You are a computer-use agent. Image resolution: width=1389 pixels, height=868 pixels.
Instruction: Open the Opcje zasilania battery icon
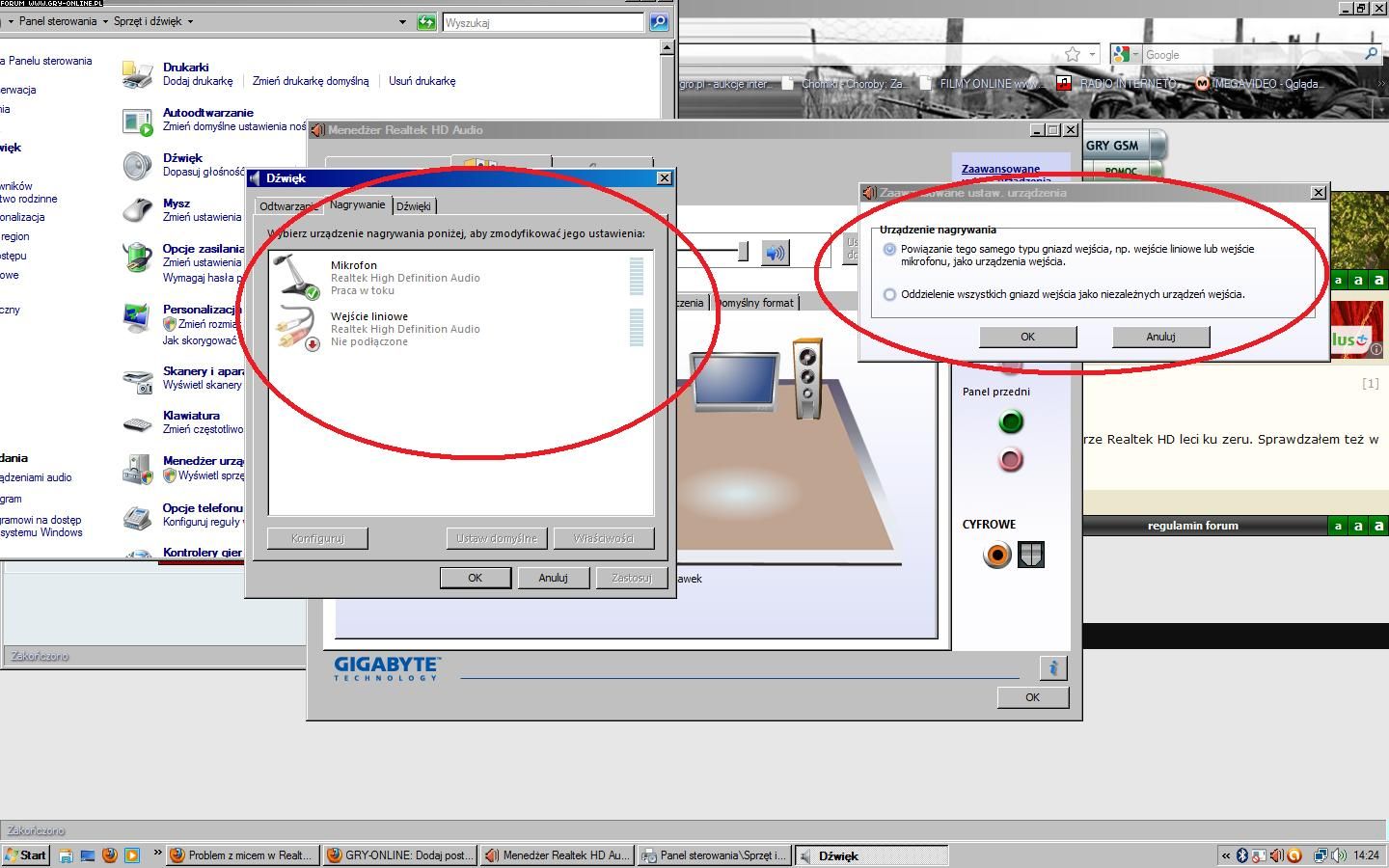(137, 257)
